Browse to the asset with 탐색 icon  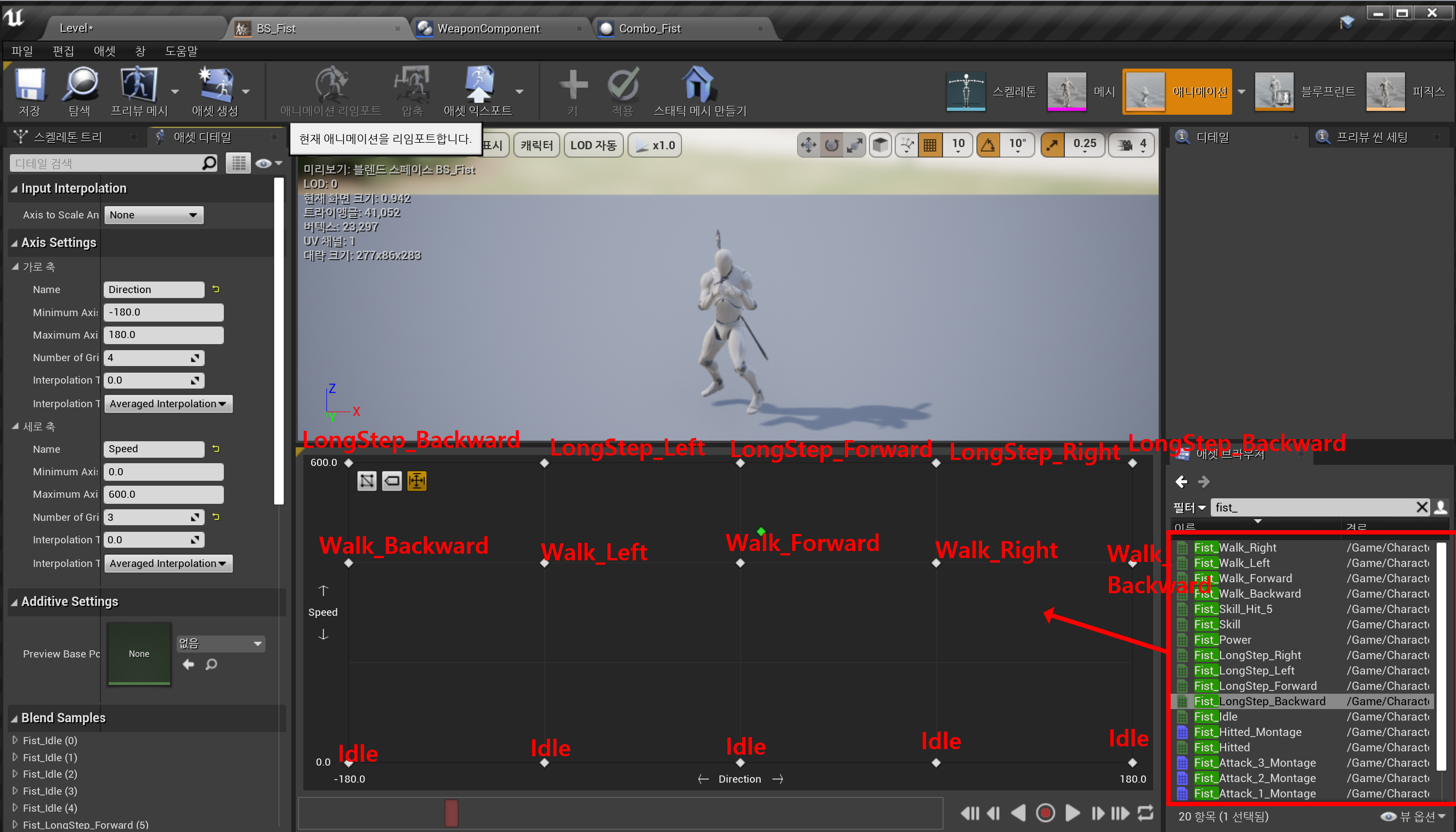pyautogui.click(x=80, y=91)
